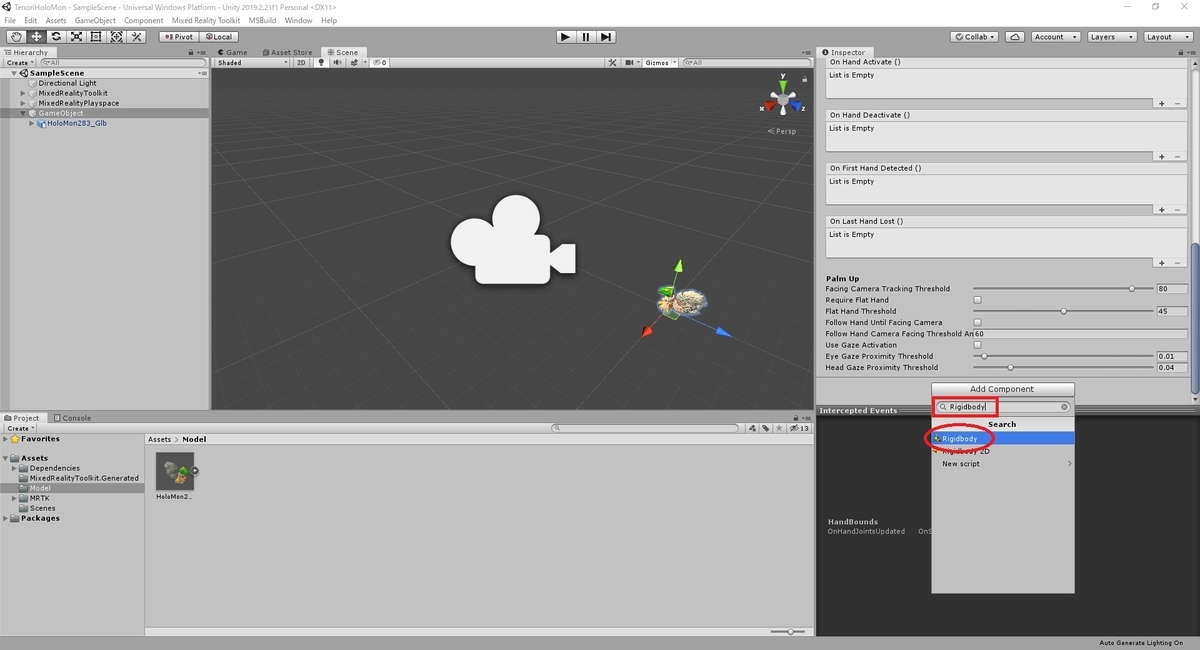Toggle scene effects image icon
Screen dimensions: 1200x650
(353, 62)
